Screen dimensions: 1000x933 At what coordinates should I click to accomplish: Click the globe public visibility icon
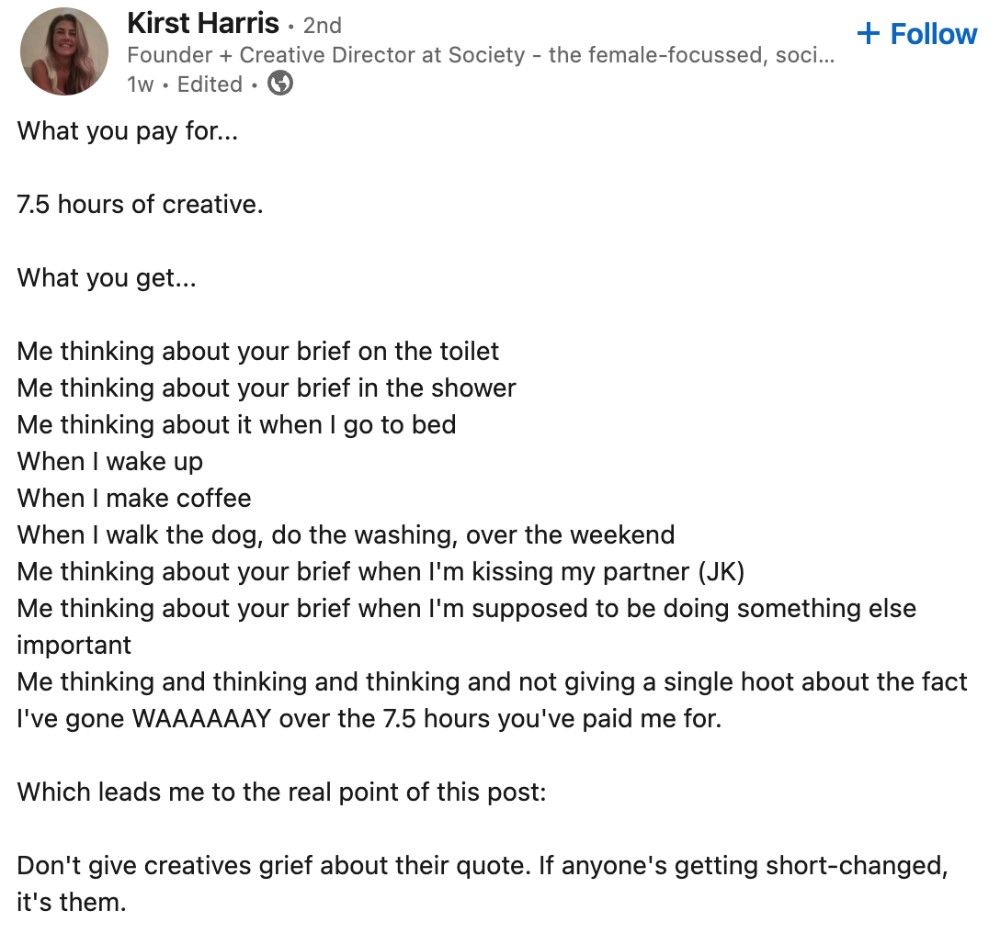tap(280, 84)
